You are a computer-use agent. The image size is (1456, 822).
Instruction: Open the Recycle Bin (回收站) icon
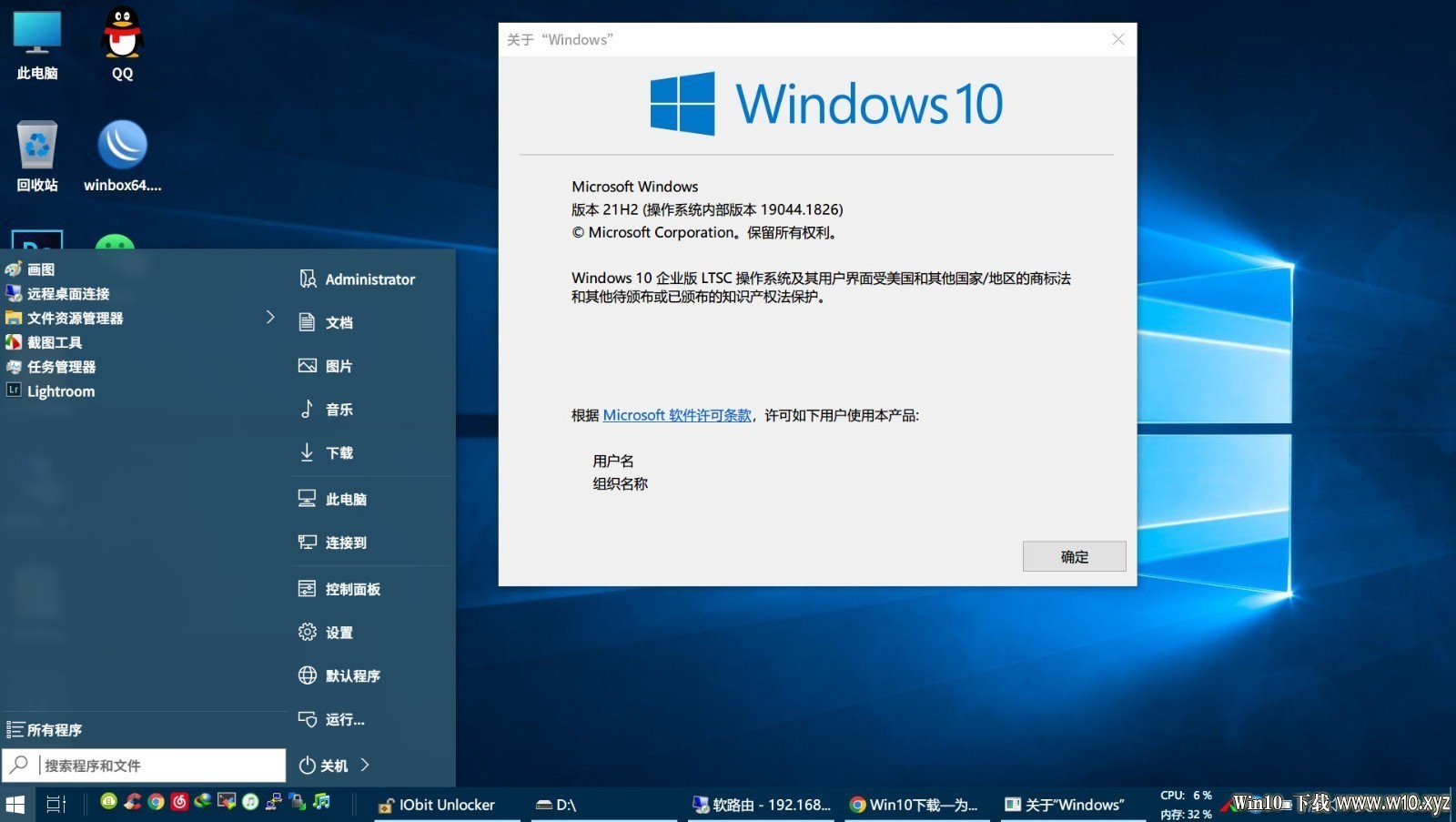click(x=36, y=157)
